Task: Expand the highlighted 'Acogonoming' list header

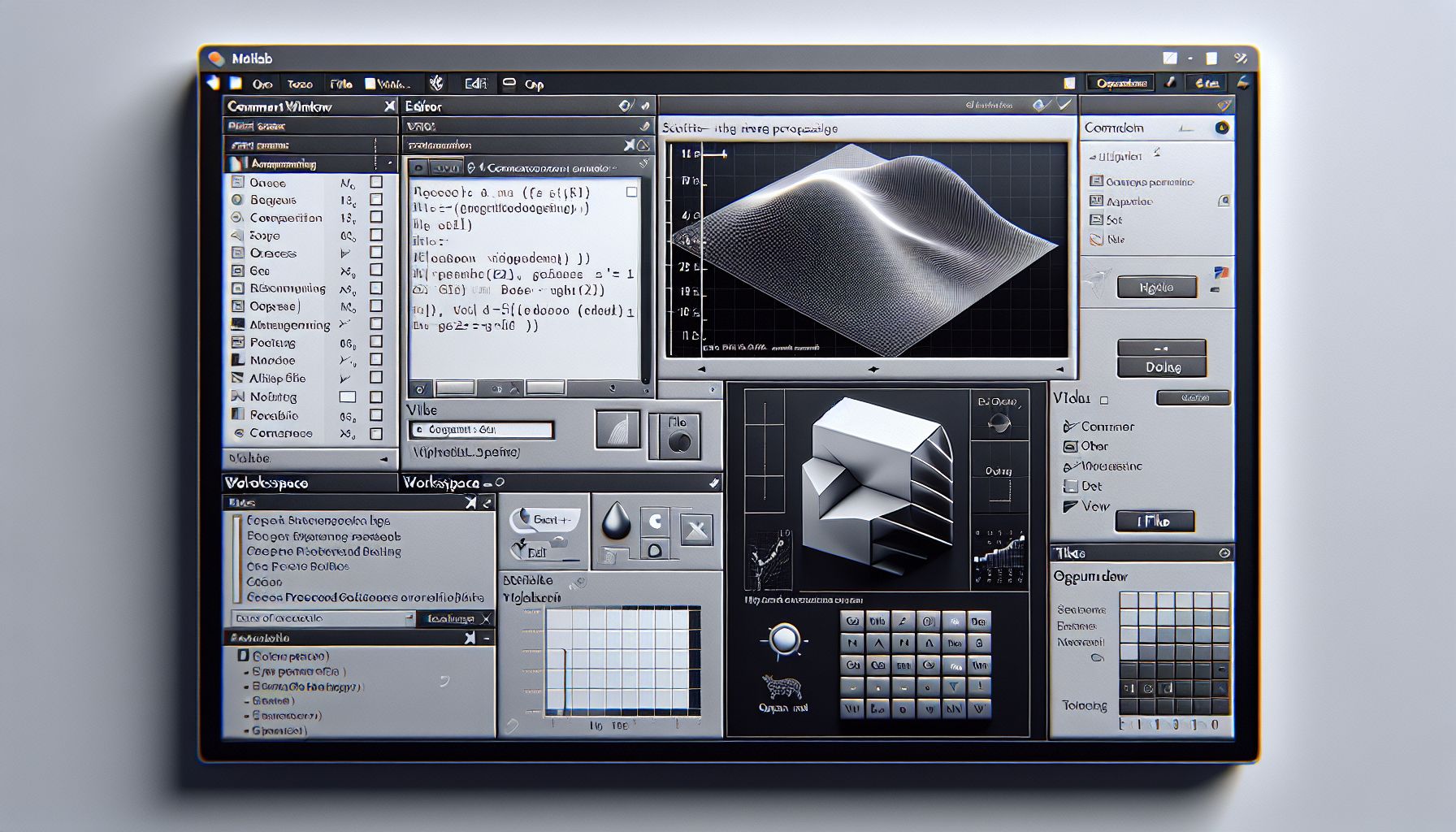Action: pos(310,164)
